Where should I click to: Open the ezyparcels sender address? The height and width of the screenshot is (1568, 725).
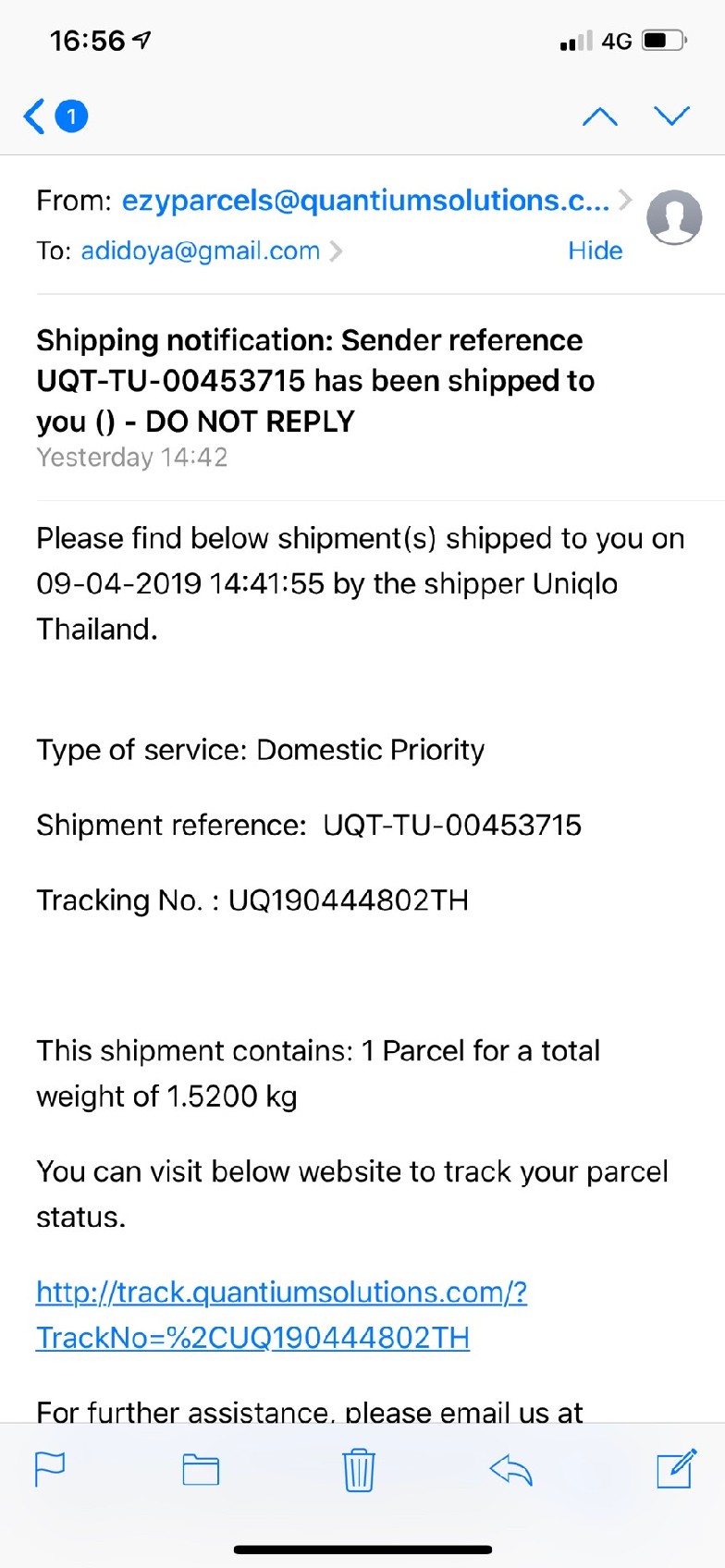tap(365, 201)
